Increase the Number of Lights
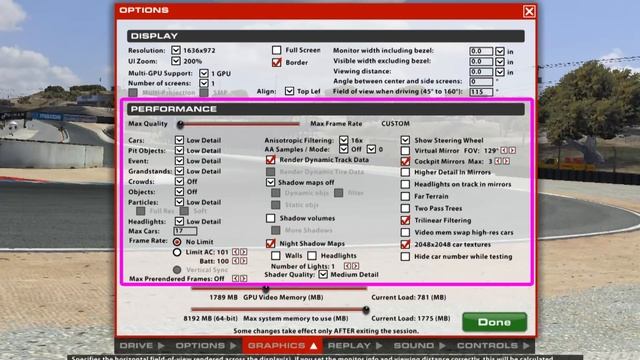Image resolution: width=640 pixels, height=360 pixels. (x=356, y=266)
